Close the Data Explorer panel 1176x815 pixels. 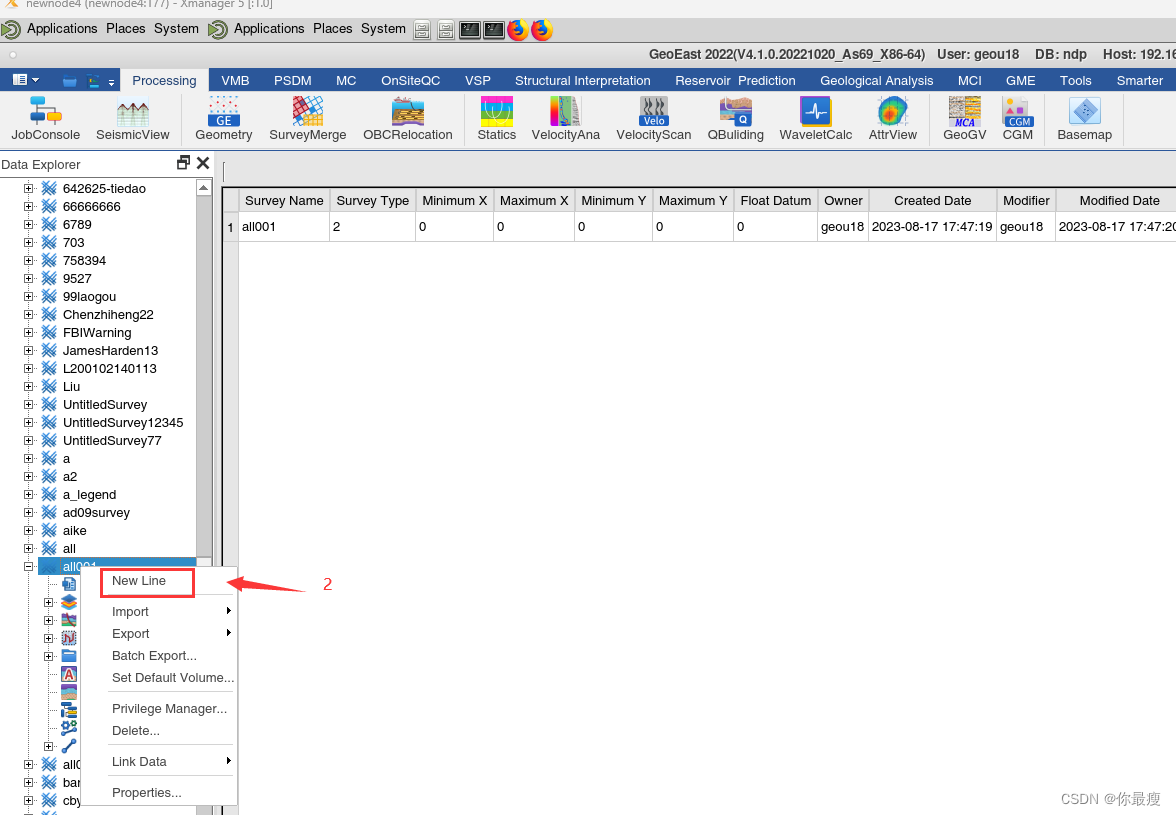tap(202, 163)
